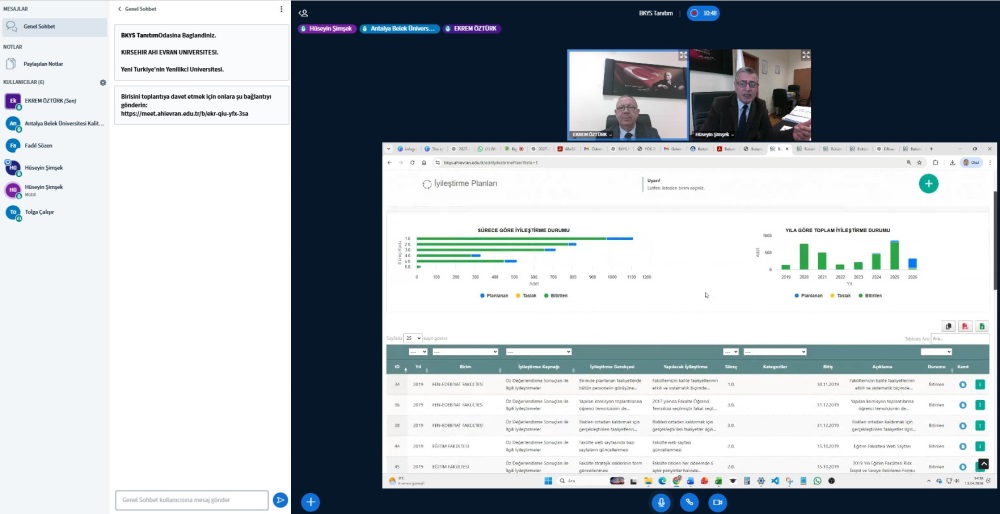Image resolution: width=1000 pixels, height=514 pixels.
Task: Open Fadıl Sözen's user options
Action: pyautogui.click(x=37, y=145)
